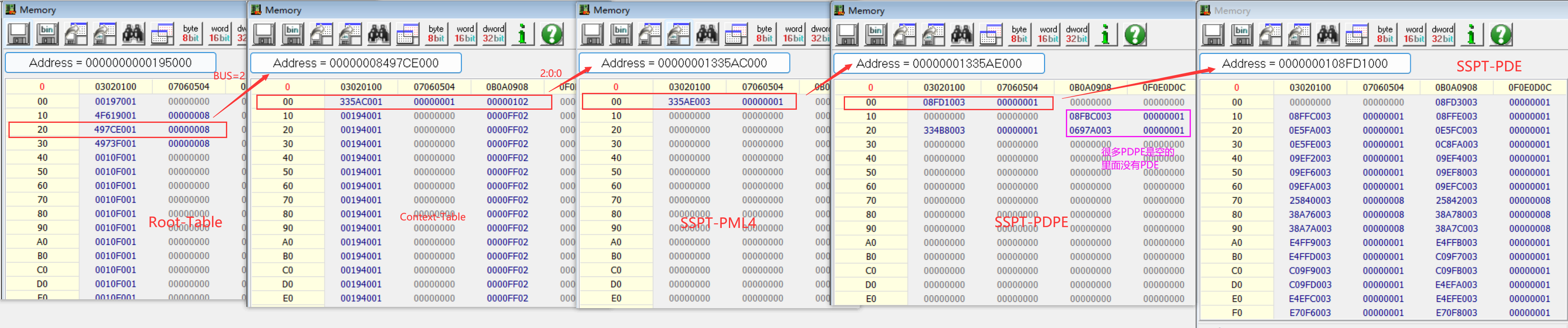Click floppy Save icon in the 00000001335AC000 window
The height and width of the screenshot is (328, 1568).
click(x=592, y=34)
